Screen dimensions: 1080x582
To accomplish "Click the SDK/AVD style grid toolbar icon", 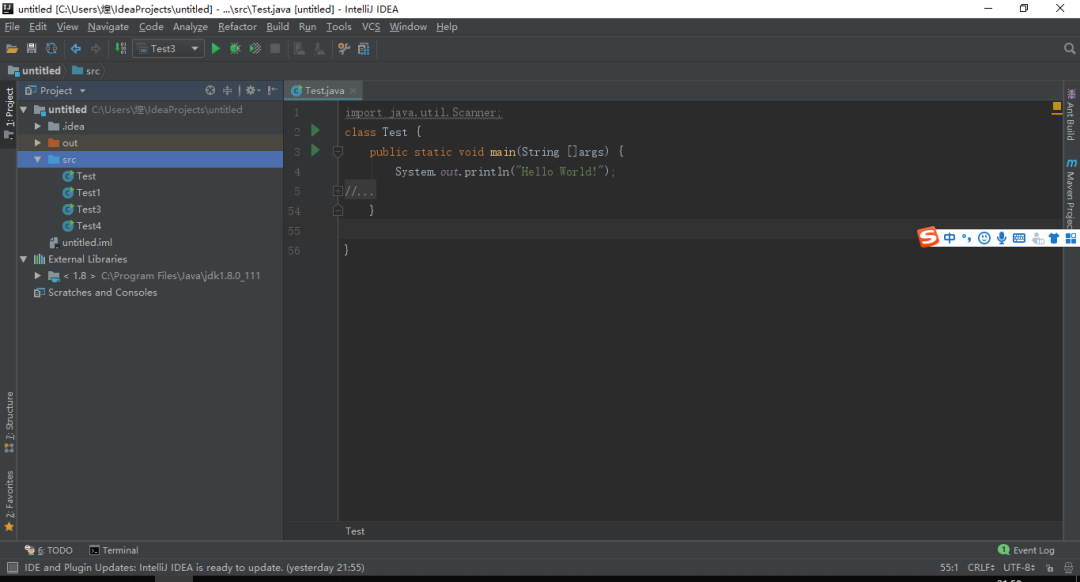I will point(364,49).
